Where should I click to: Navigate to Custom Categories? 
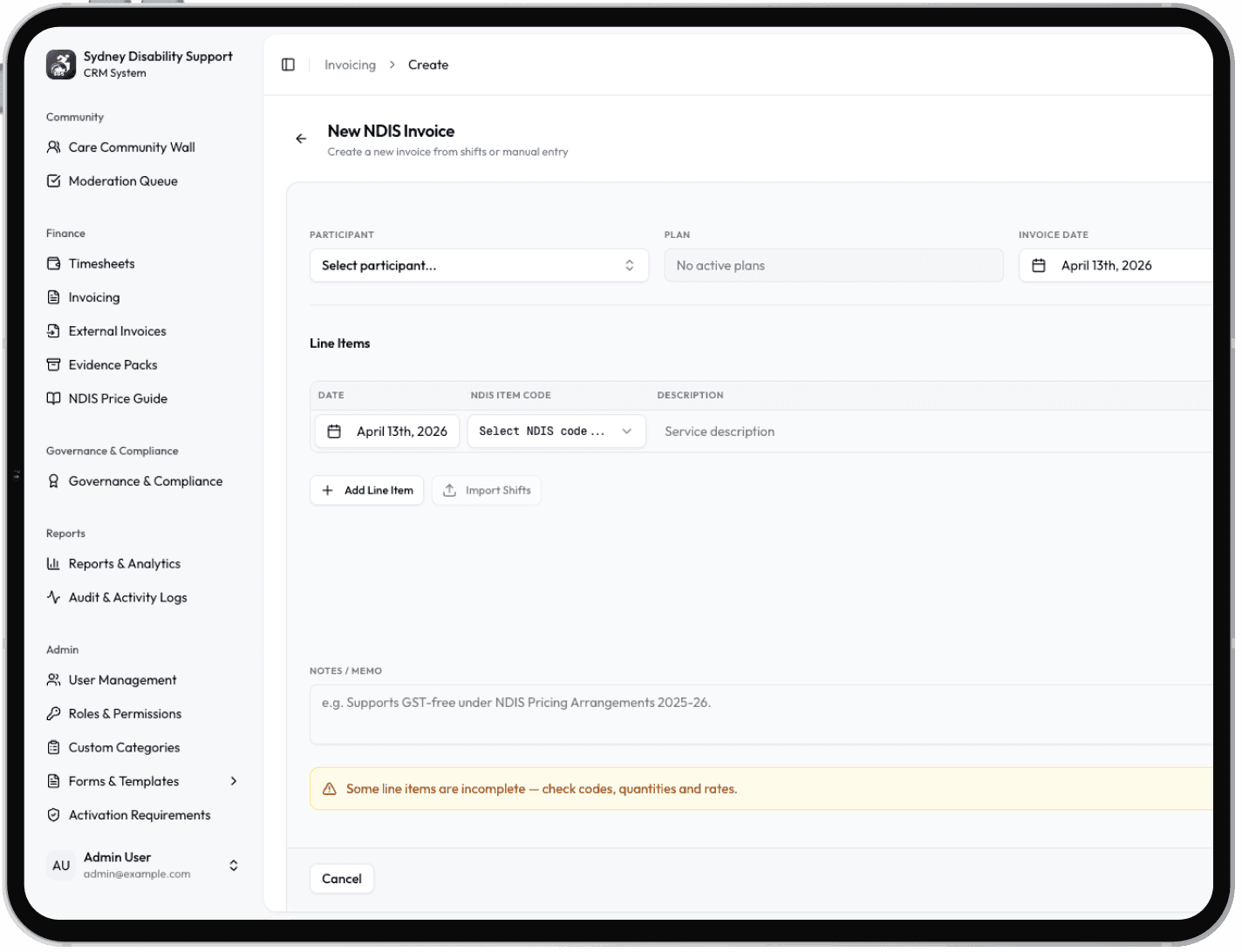coord(125,748)
